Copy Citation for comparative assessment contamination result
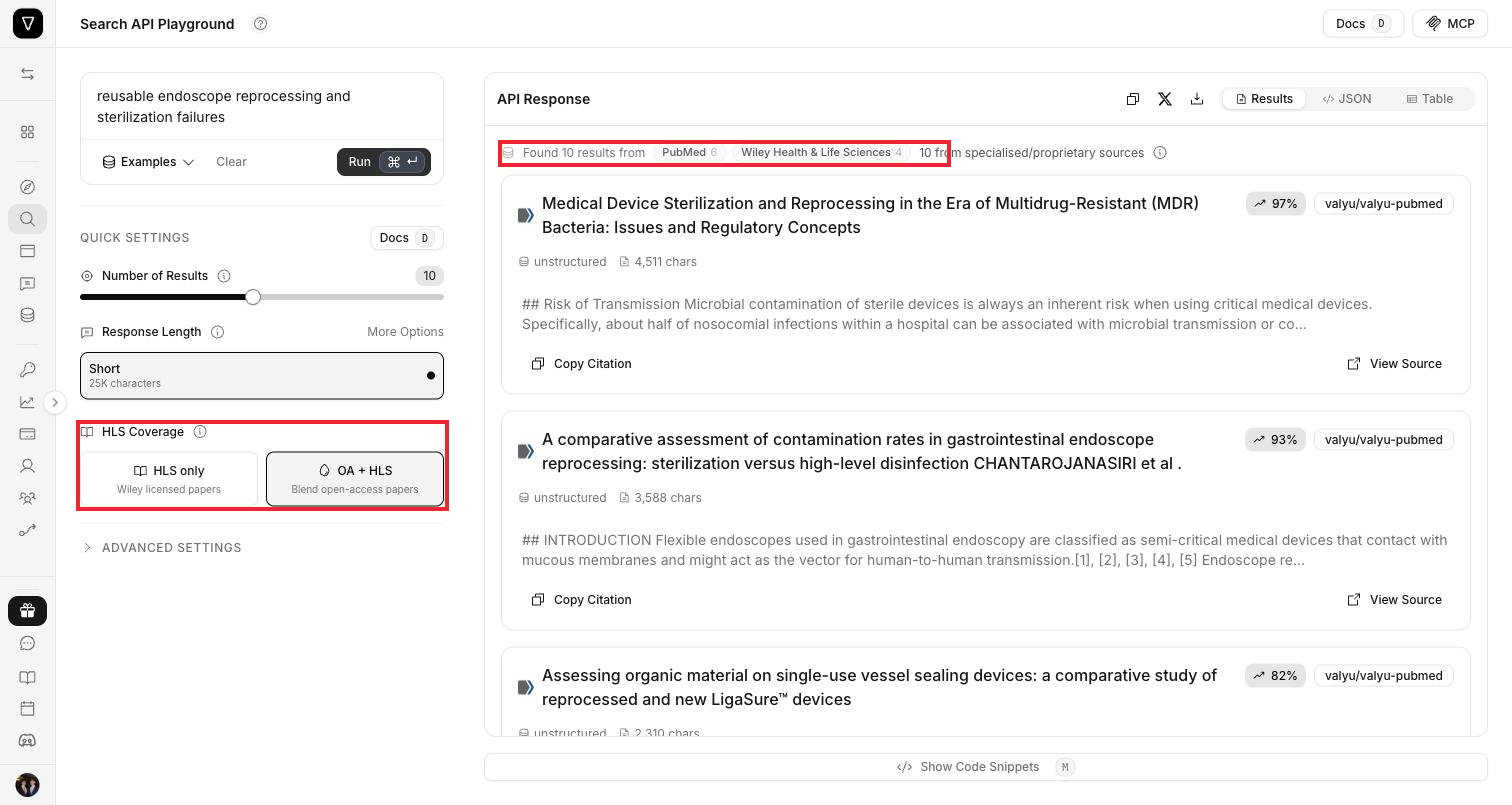The image size is (1512, 805). (582, 600)
